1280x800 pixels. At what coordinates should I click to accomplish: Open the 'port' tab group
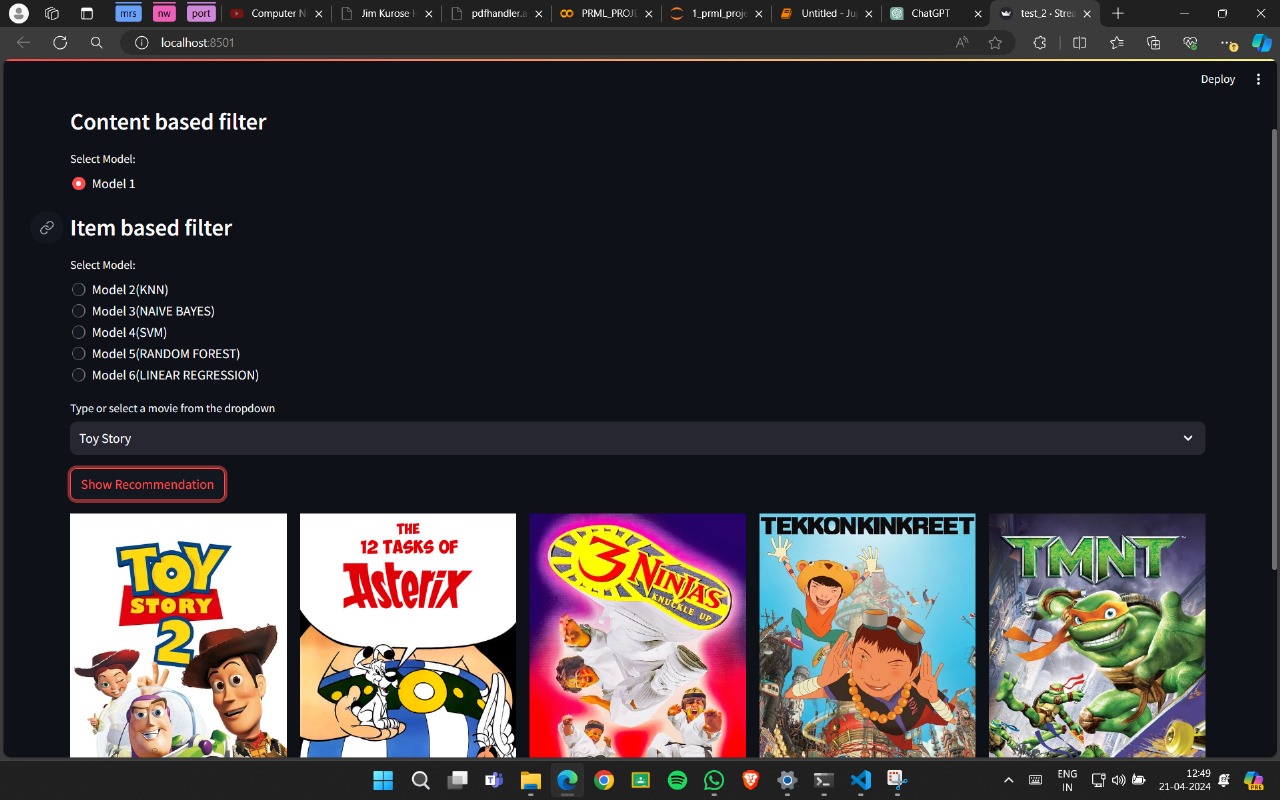(x=201, y=14)
